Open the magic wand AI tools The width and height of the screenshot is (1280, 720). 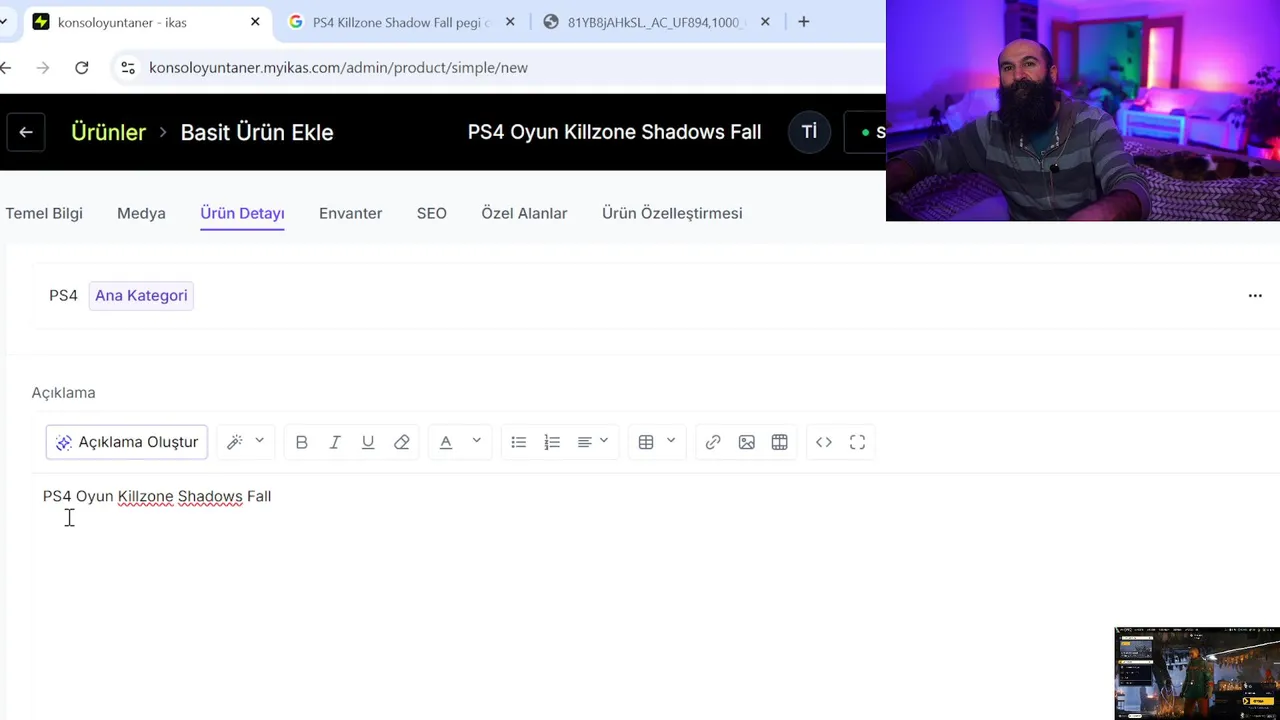click(235, 442)
